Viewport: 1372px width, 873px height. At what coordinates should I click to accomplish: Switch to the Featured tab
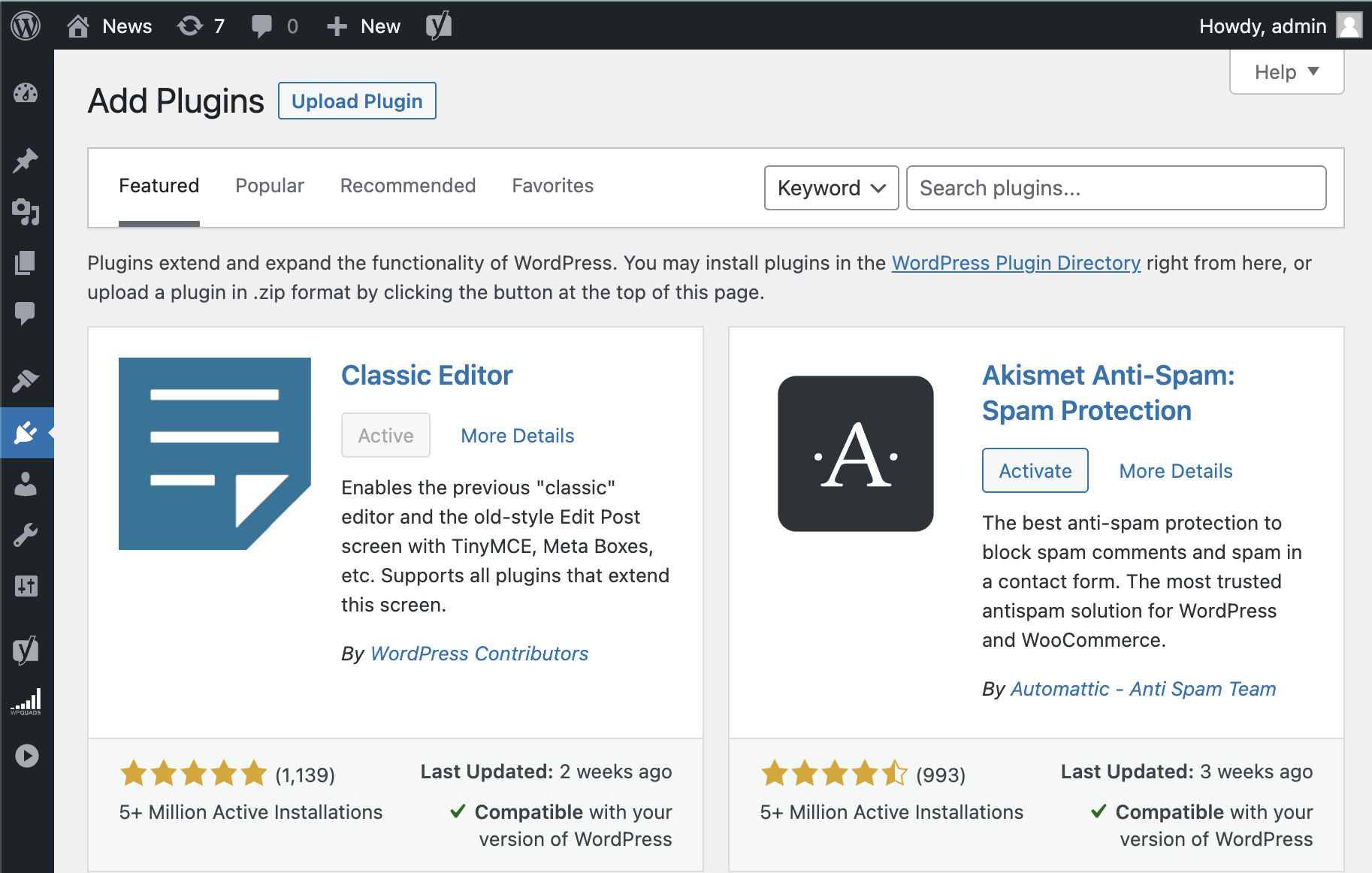159,186
